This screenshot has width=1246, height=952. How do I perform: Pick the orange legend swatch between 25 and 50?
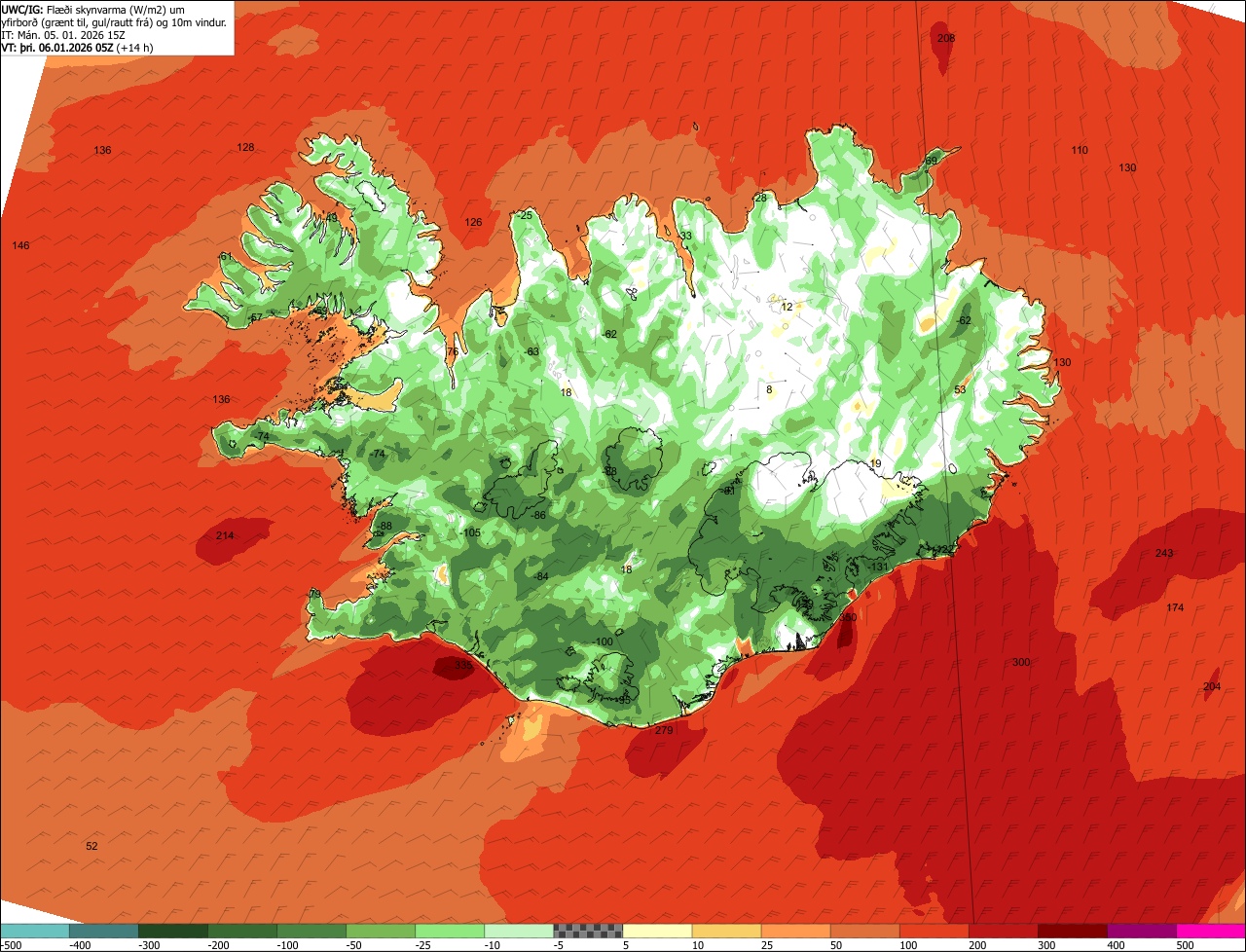[x=795, y=930]
